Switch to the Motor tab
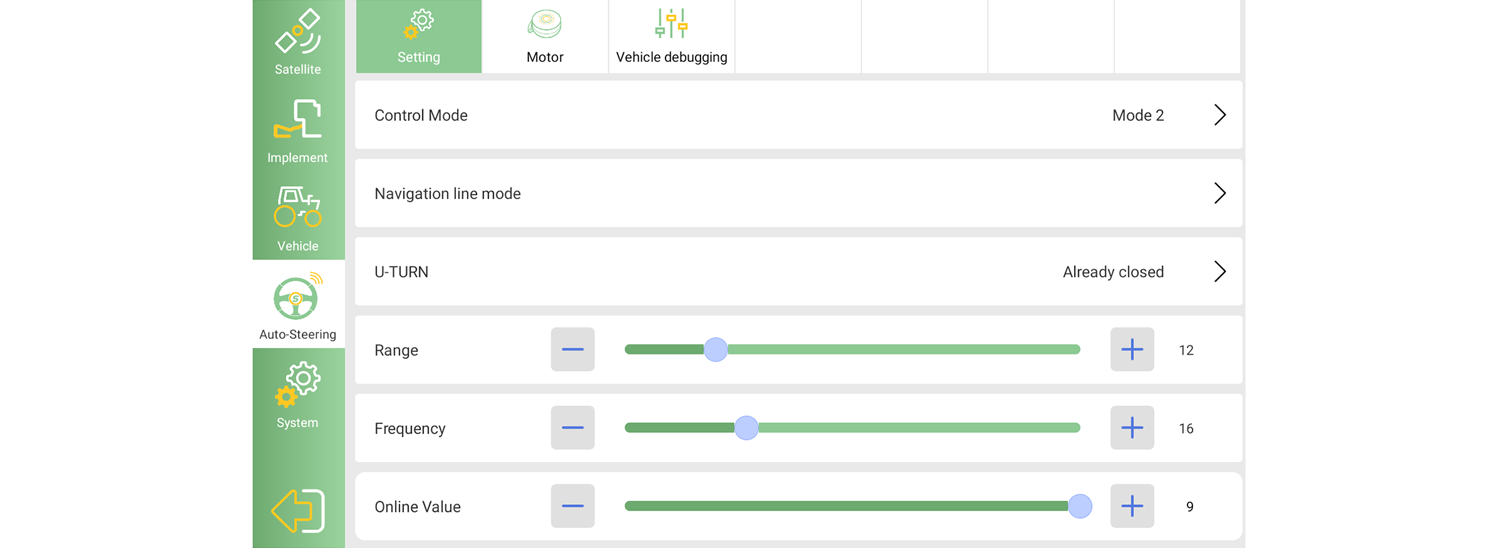This screenshot has width=1500, height=548. 545,37
